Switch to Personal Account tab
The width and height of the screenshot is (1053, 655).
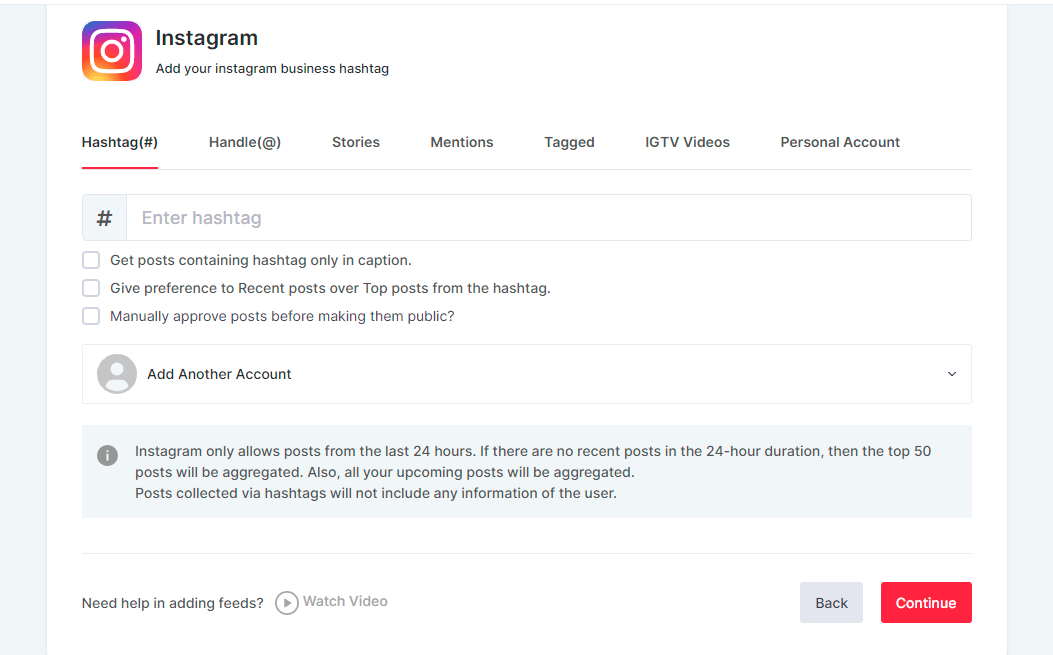(840, 142)
